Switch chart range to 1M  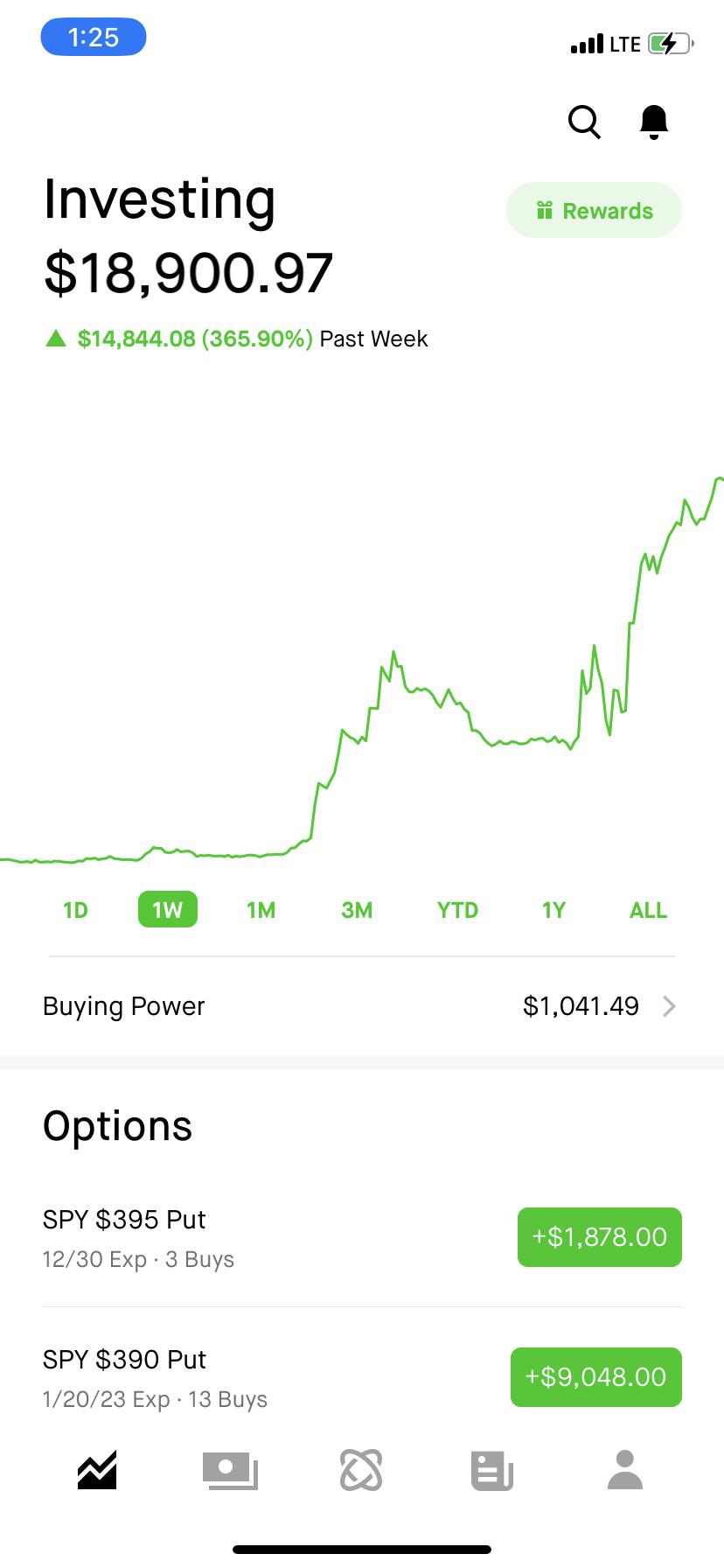[x=261, y=910]
